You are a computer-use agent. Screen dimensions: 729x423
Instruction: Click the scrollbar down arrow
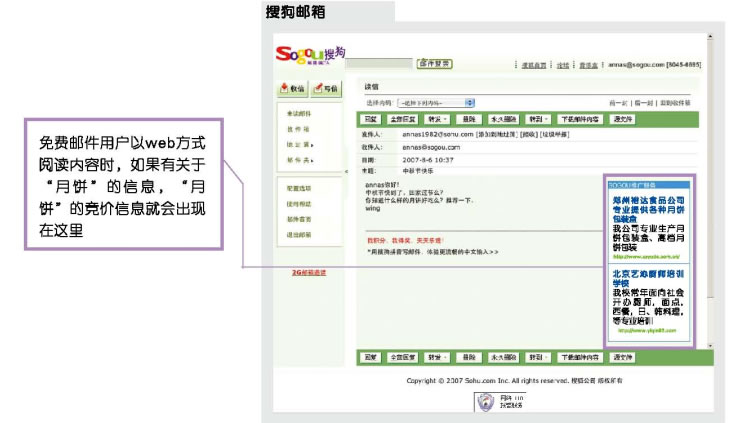click(x=710, y=346)
